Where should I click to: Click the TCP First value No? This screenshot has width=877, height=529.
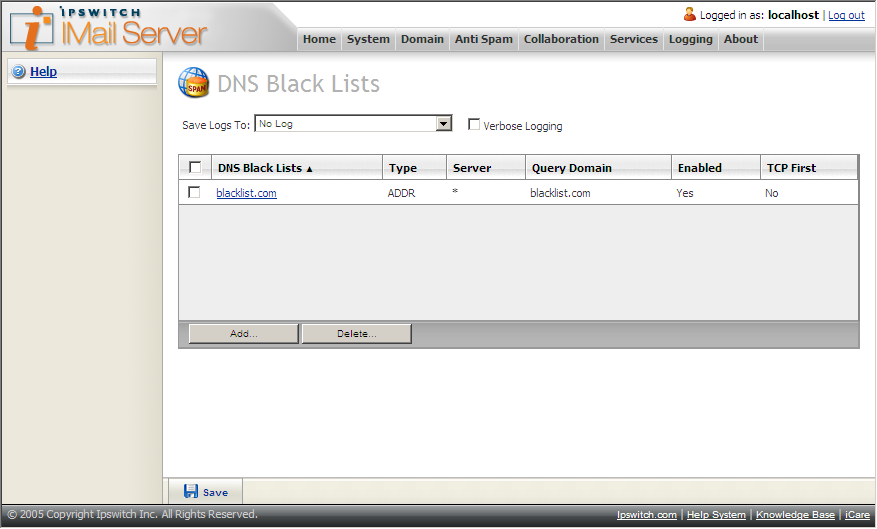[x=772, y=193]
